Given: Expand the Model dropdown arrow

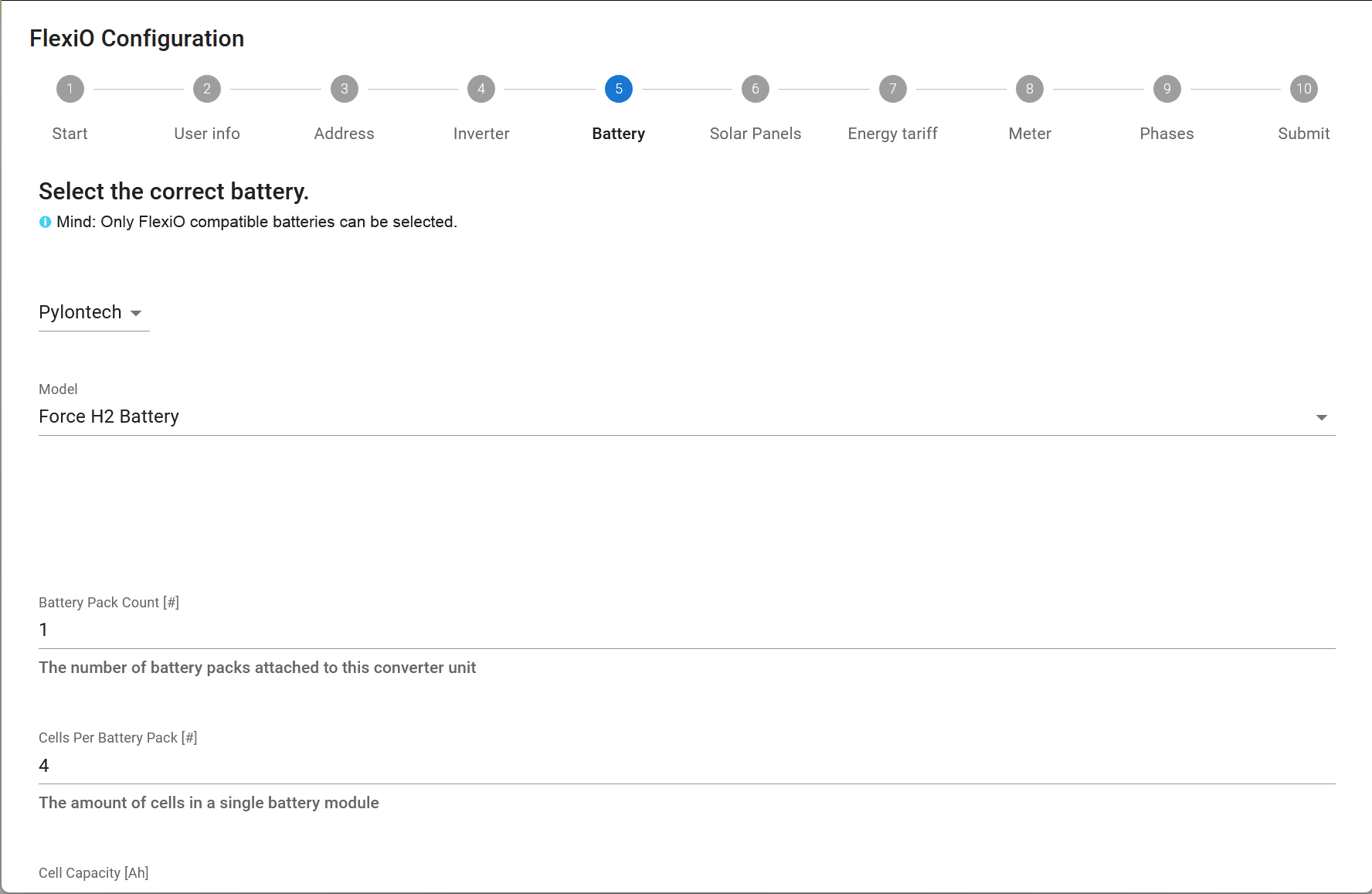Looking at the screenshot, I should pyautogui.click(x=1321, y=417).
